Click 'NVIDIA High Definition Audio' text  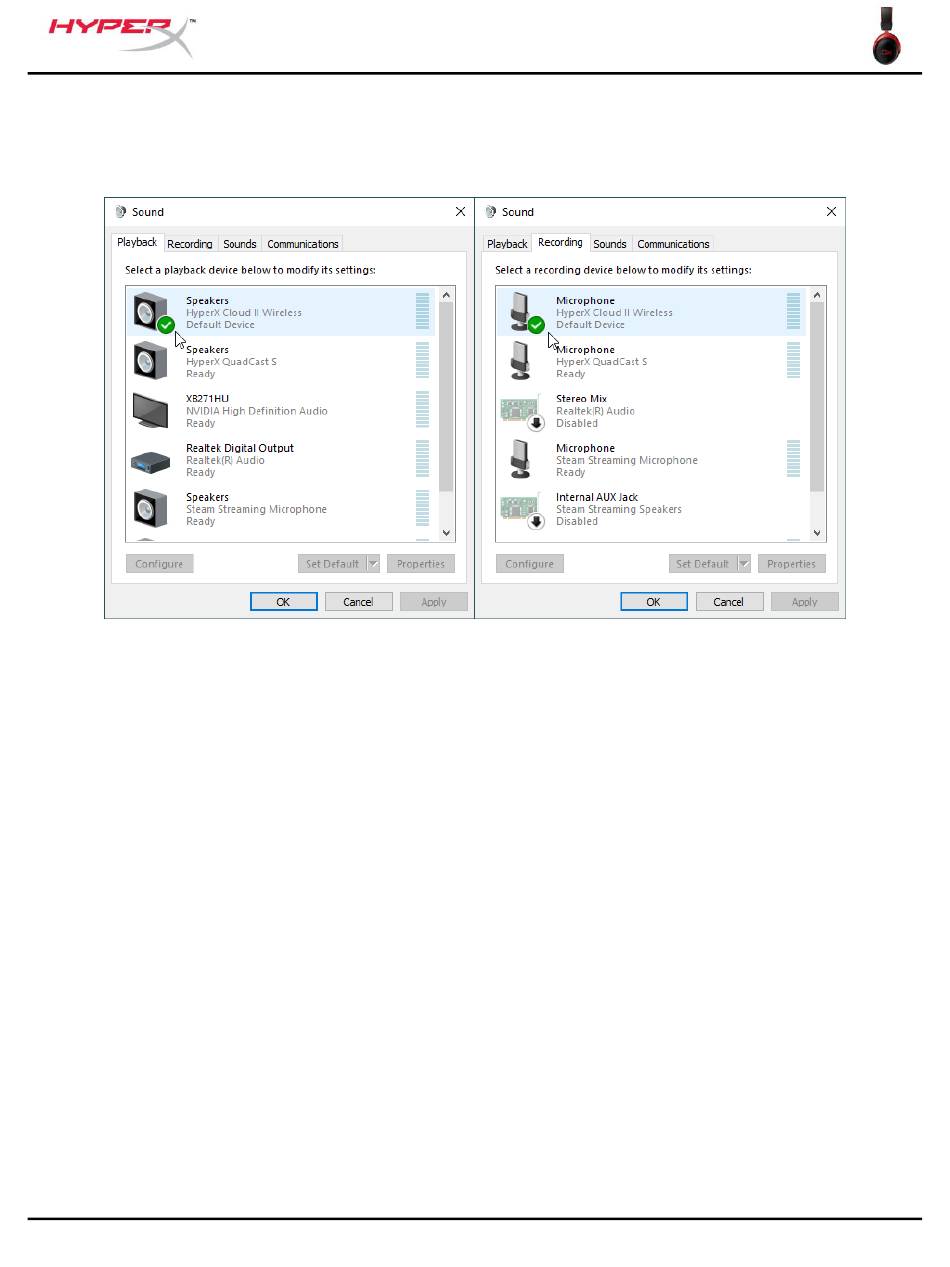click(x=256, y=411)
